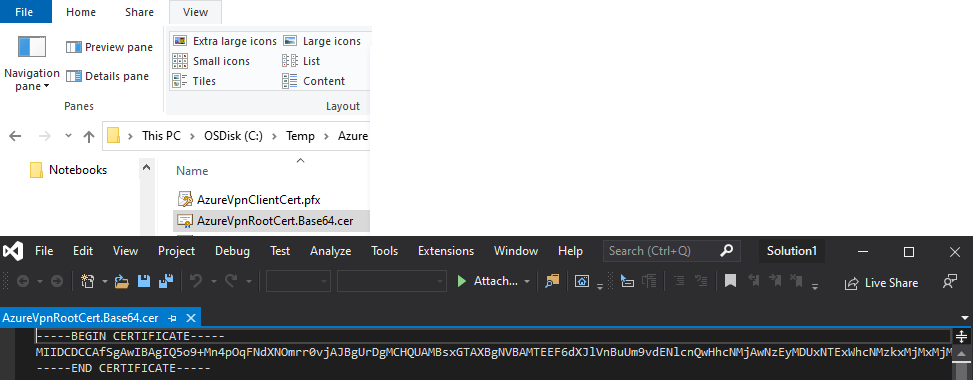Click Undo toolbar icon

(196, 281)
